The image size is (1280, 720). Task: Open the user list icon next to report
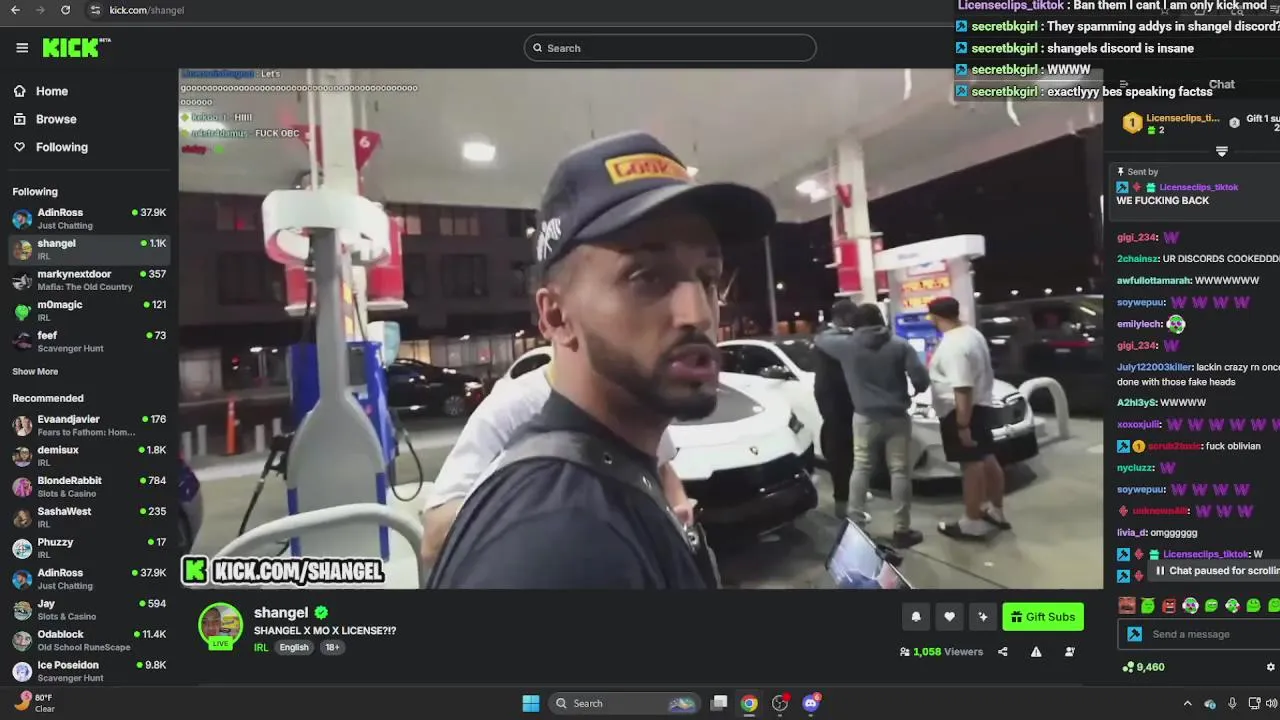click(x=1070, y=652)
